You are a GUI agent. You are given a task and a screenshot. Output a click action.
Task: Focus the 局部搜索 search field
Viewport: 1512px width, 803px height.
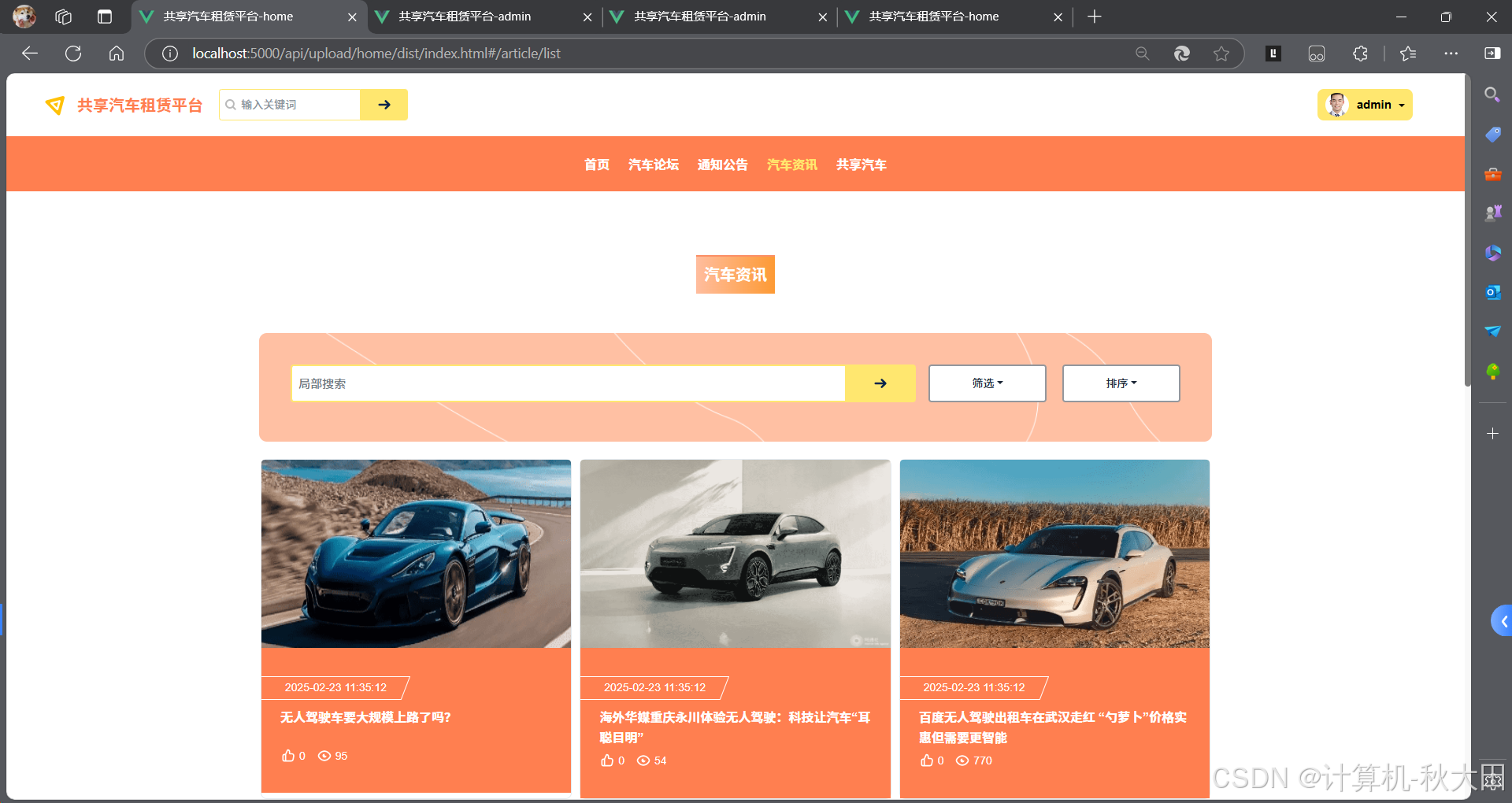[x=568, y=383]
